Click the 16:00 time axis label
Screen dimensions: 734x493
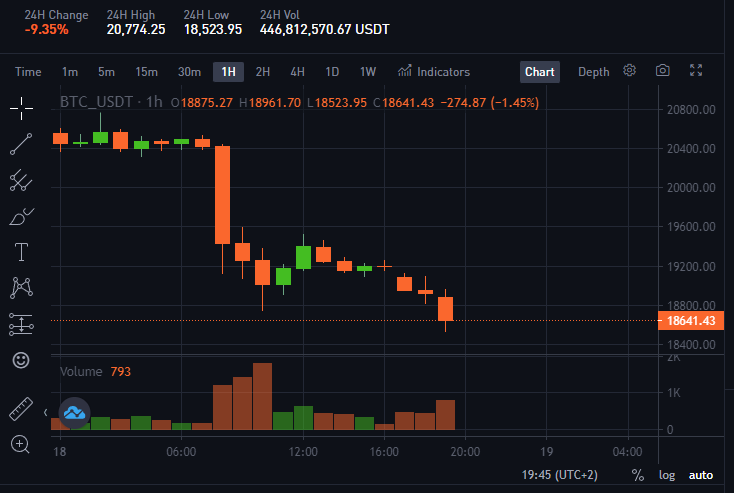point(384,452)
